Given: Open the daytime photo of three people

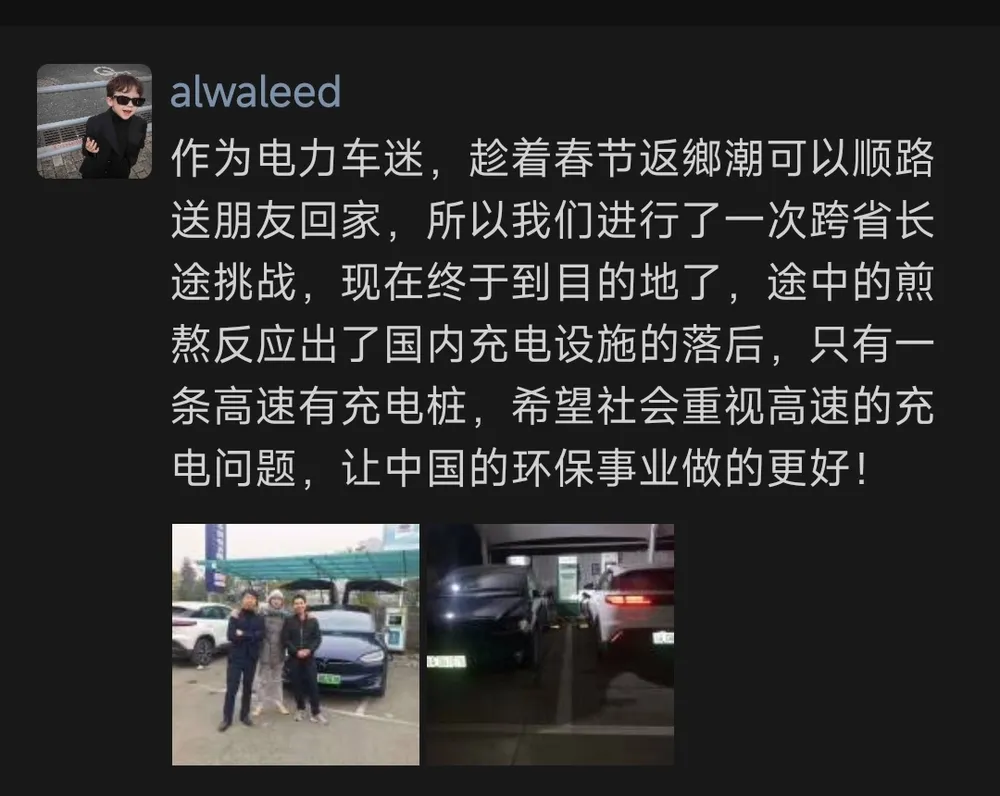Looking at the screenshot, I should (296, 644).
